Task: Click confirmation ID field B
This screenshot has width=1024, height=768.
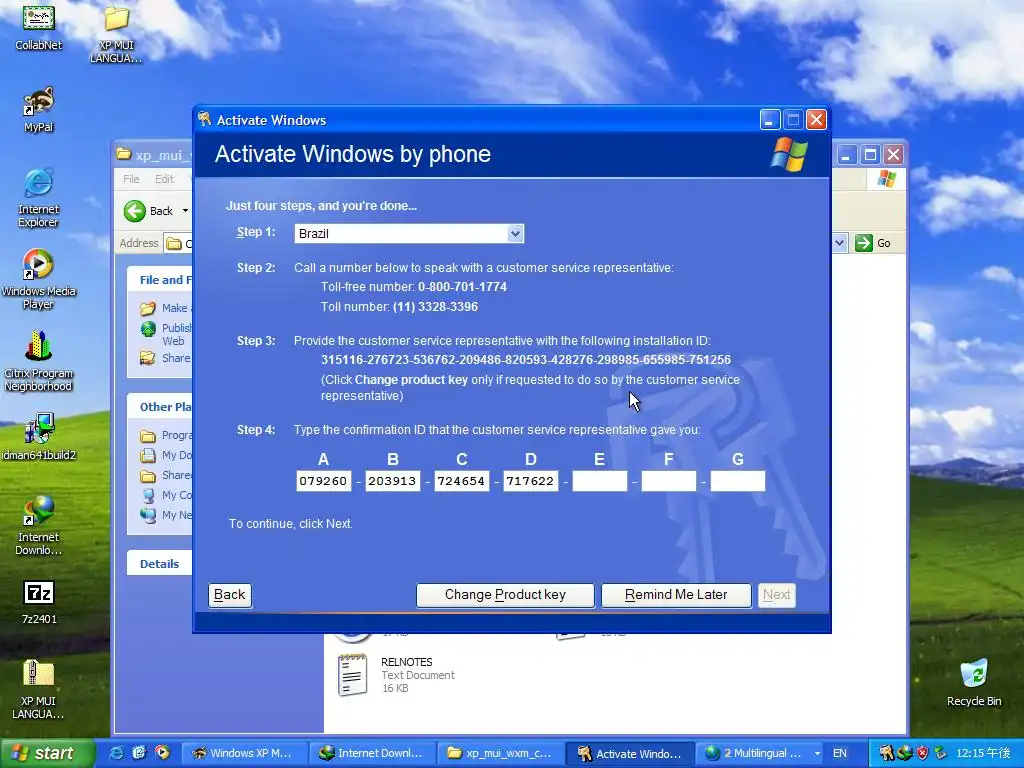Action: coord(392,481)
